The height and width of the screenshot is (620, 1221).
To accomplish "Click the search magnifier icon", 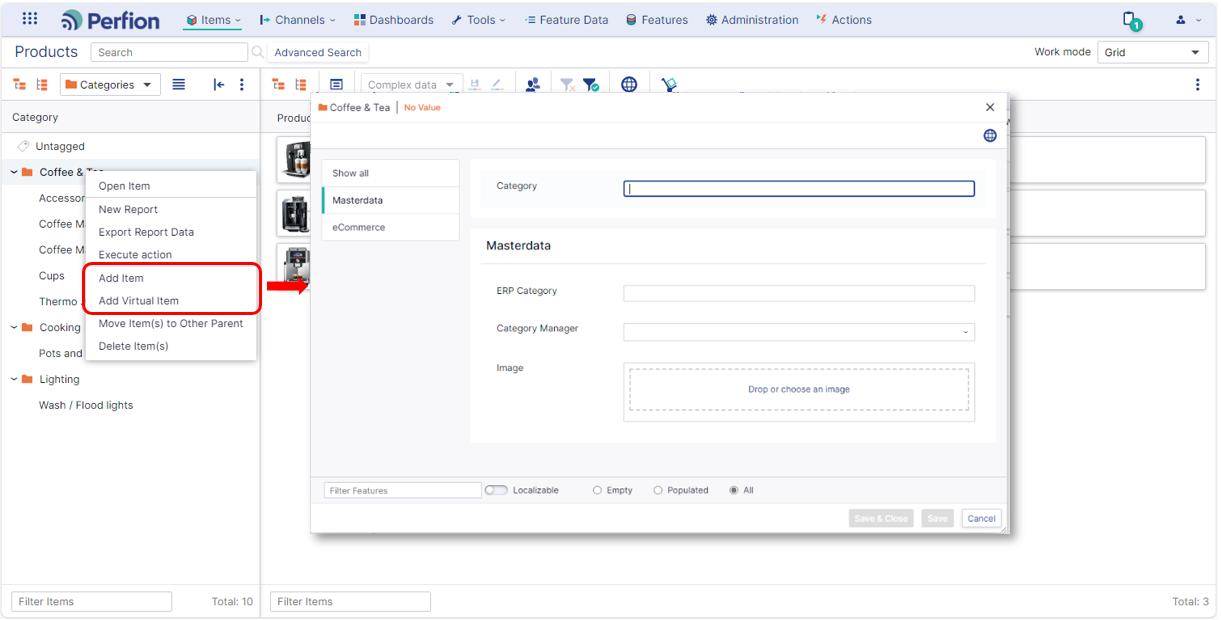I will click(258, 52).
